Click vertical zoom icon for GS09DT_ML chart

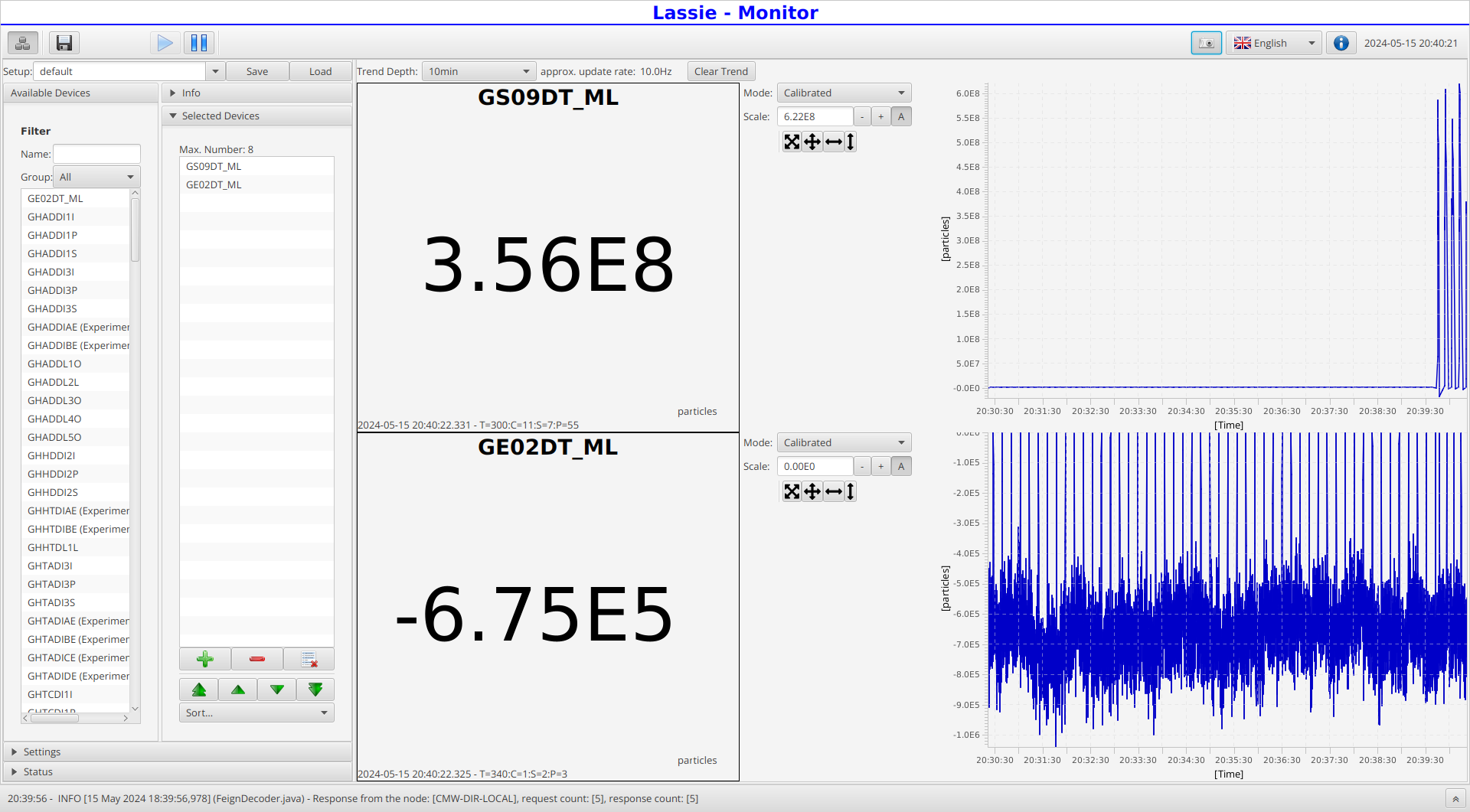850,142
